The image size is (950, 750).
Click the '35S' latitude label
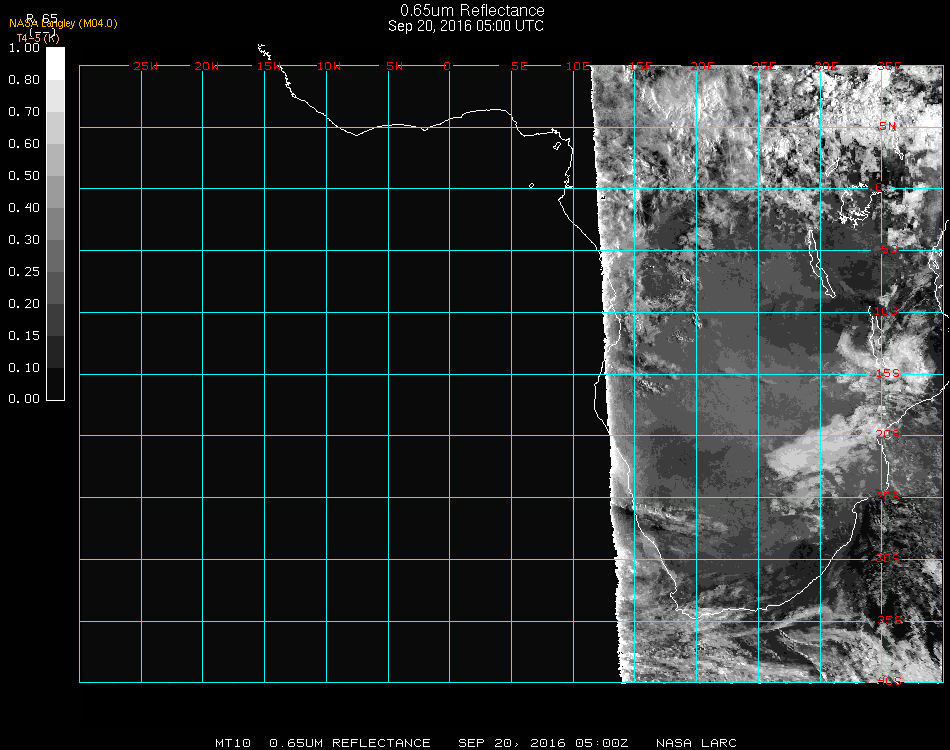tap(889, 620)
